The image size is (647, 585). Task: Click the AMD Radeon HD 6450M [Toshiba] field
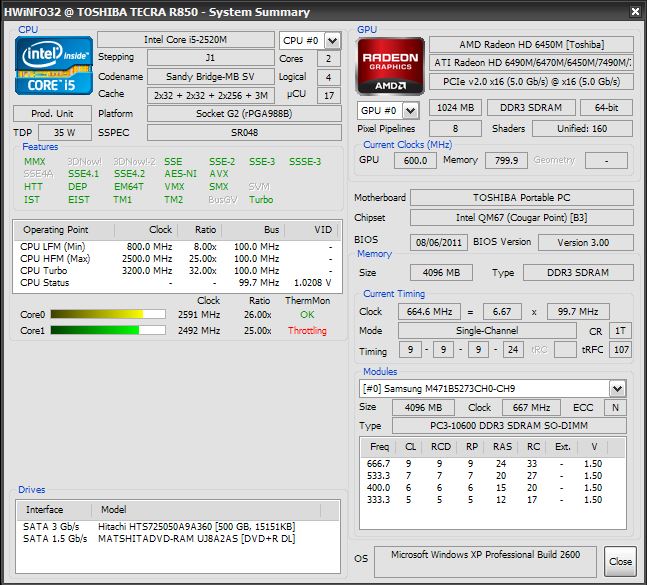tap(531, 45)
